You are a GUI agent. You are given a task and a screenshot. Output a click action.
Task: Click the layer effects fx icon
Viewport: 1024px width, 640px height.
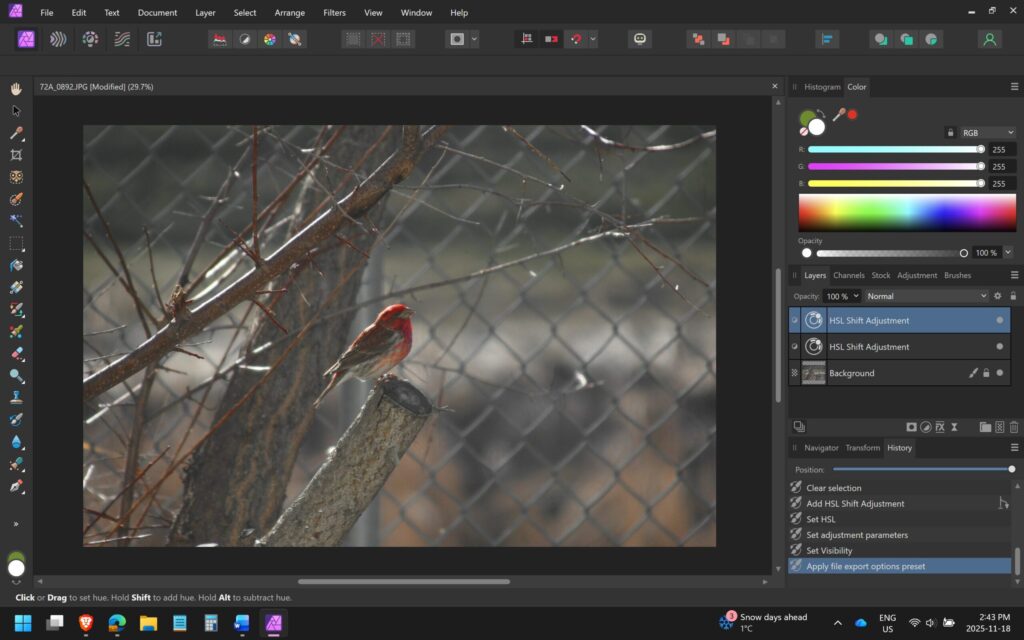pos(940,427)
